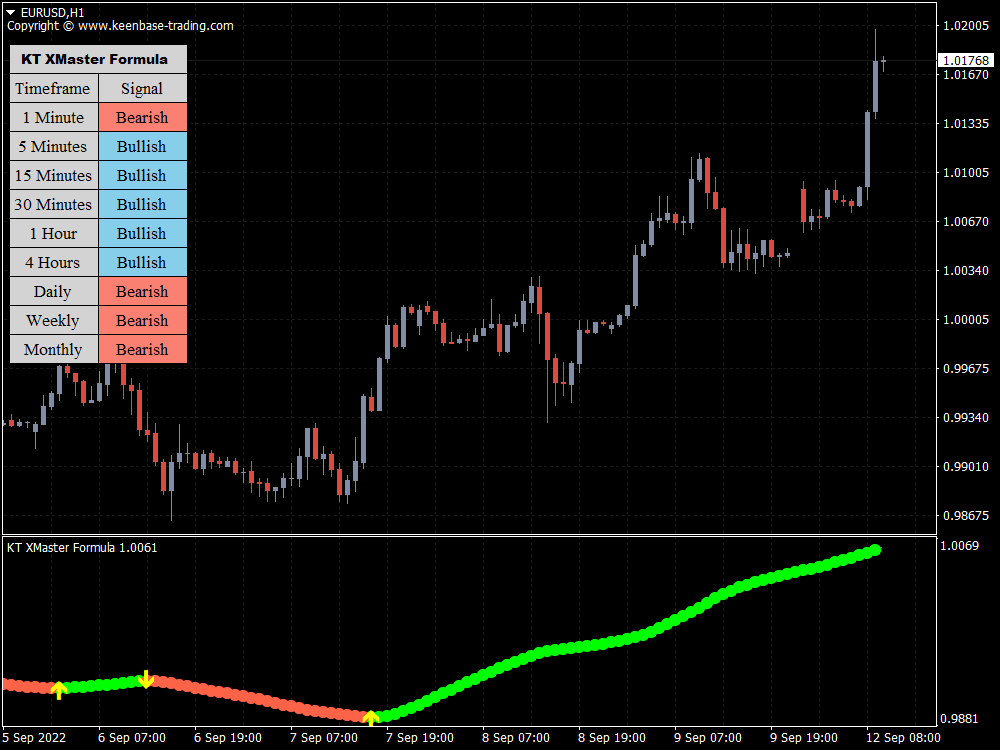Click the indicator scale value 0.9881
1000x750 pixels.
[x=960, y=719]
